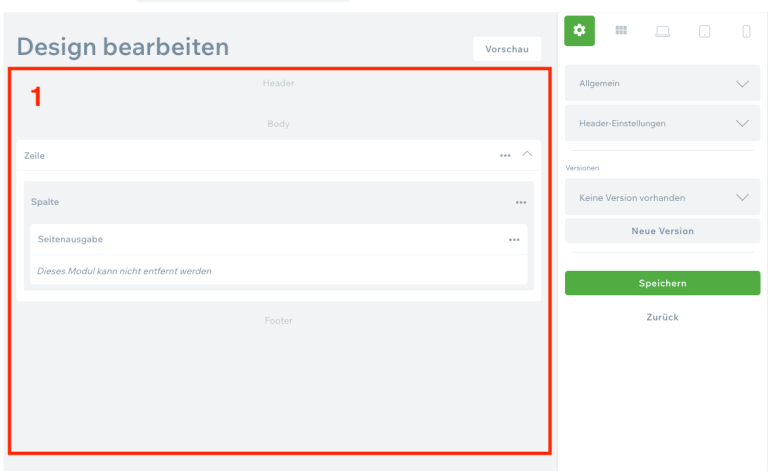Screen dimensions: 768x471
Task: Collapse the Zeile row with chevron
Action: pyautogui.click(x=528, y=155)
